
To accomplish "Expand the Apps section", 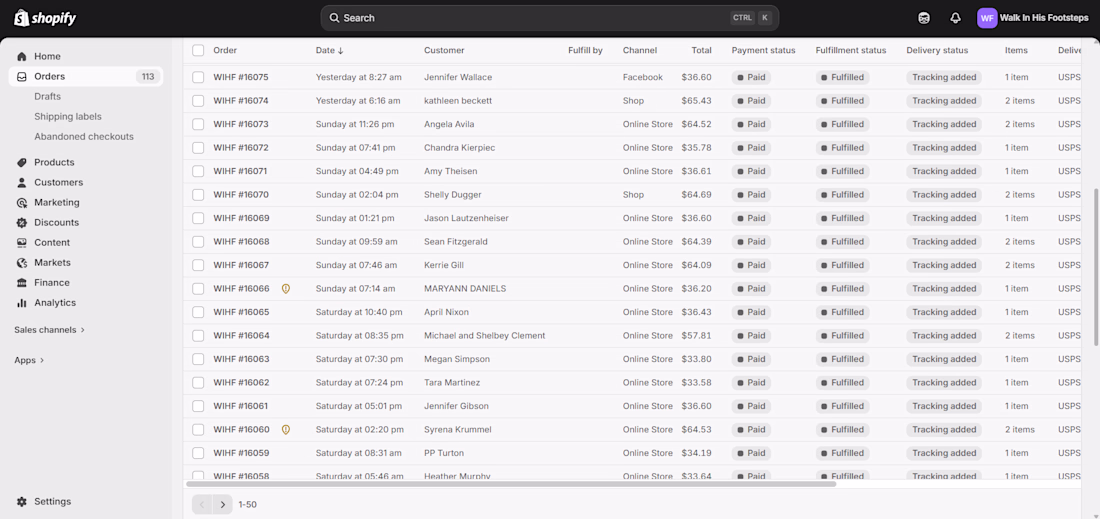I will tap(29, 360).
